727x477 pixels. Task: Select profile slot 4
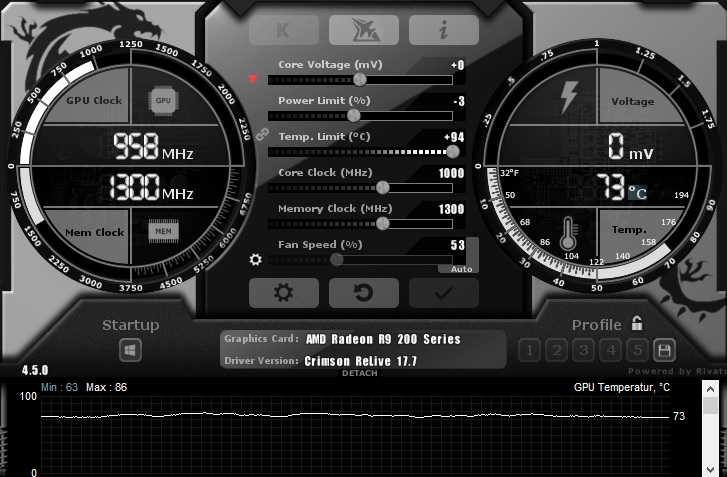[611, 350]
